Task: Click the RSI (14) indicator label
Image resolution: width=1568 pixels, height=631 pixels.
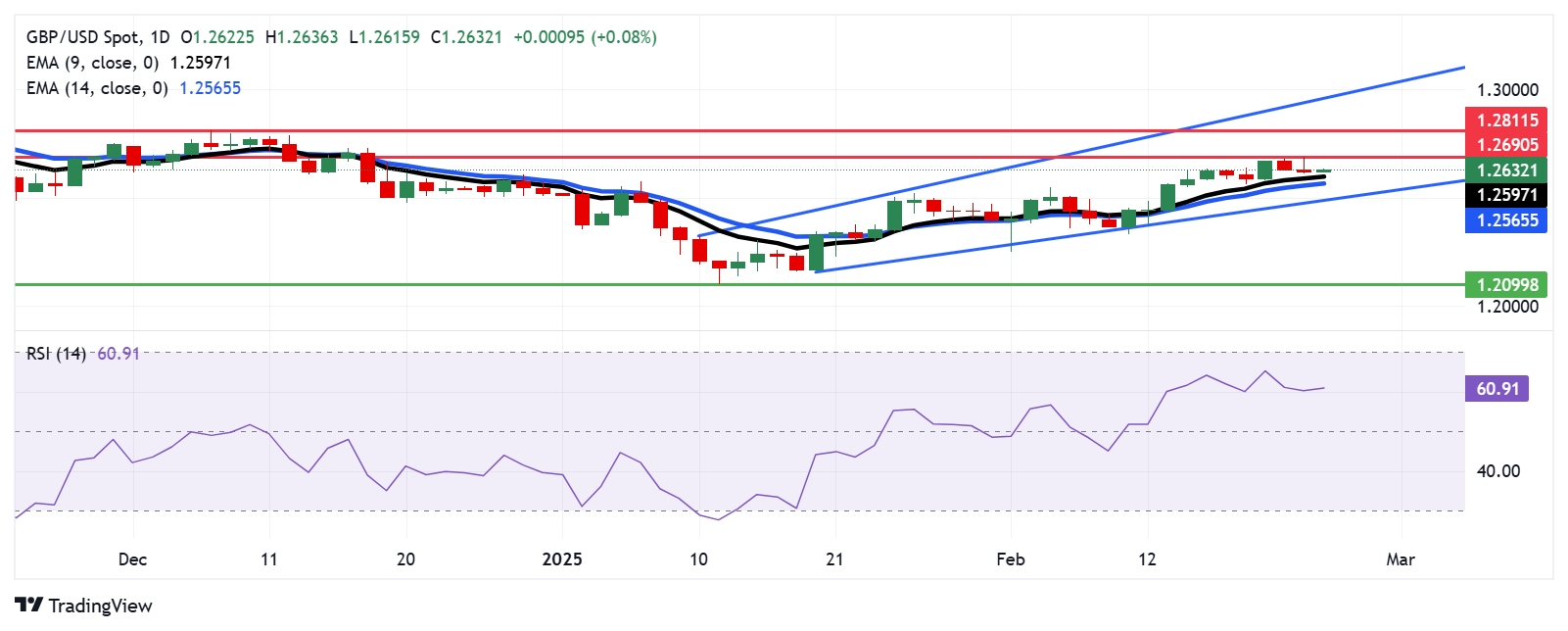Action: 56,354
